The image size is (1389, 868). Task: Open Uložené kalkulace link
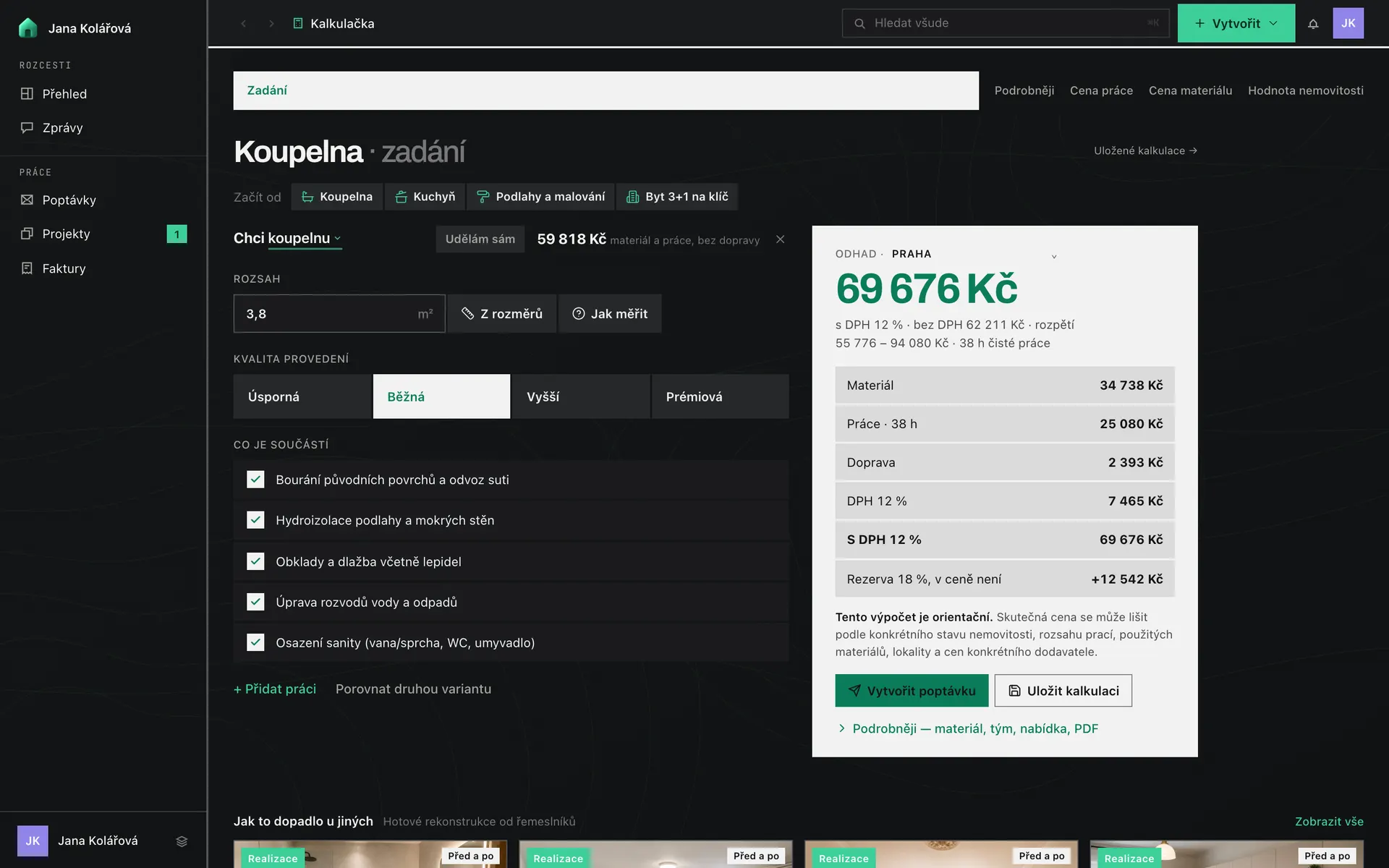coord(1145,150)
